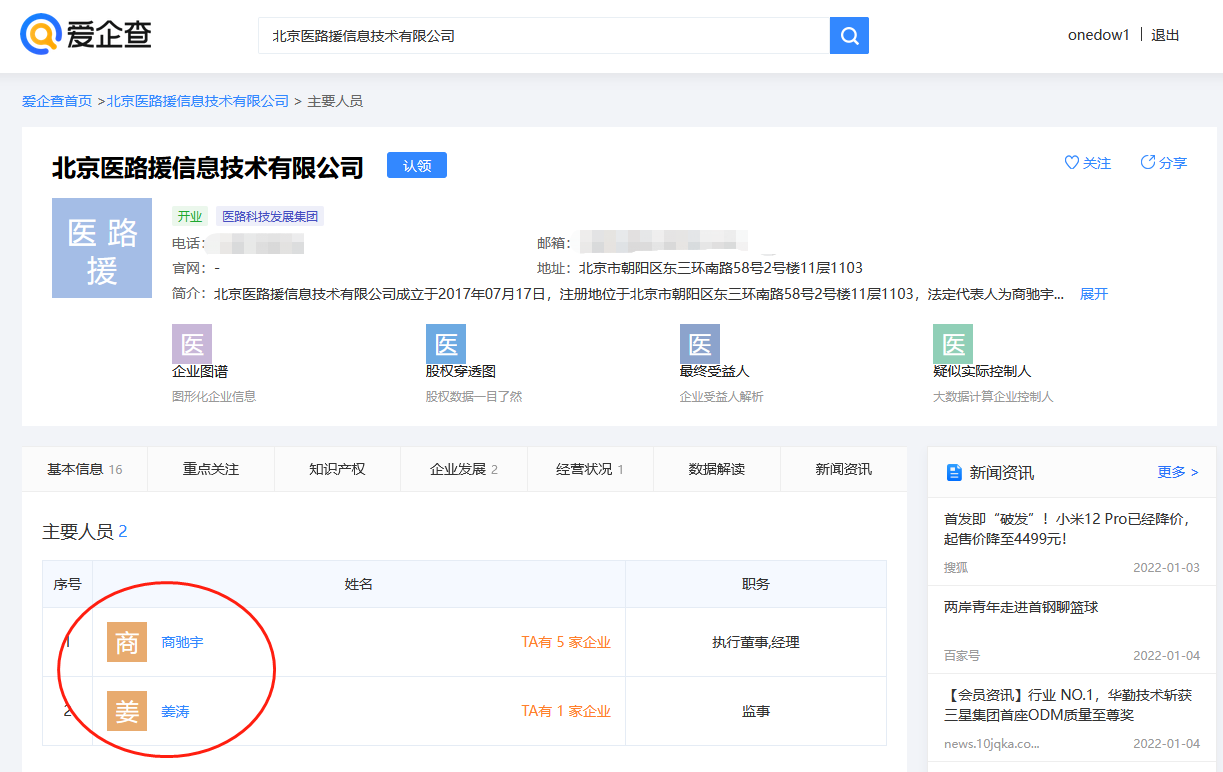Click the 新闻资讯 document icon in sidebar
The height and width of the screenshot is (772, 1223).
click(954, 472)
